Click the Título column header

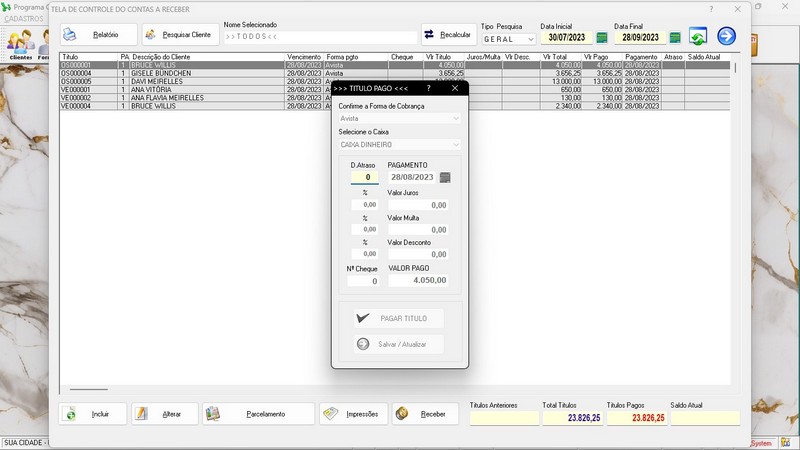pyautogui.click(x=89, y=57)
